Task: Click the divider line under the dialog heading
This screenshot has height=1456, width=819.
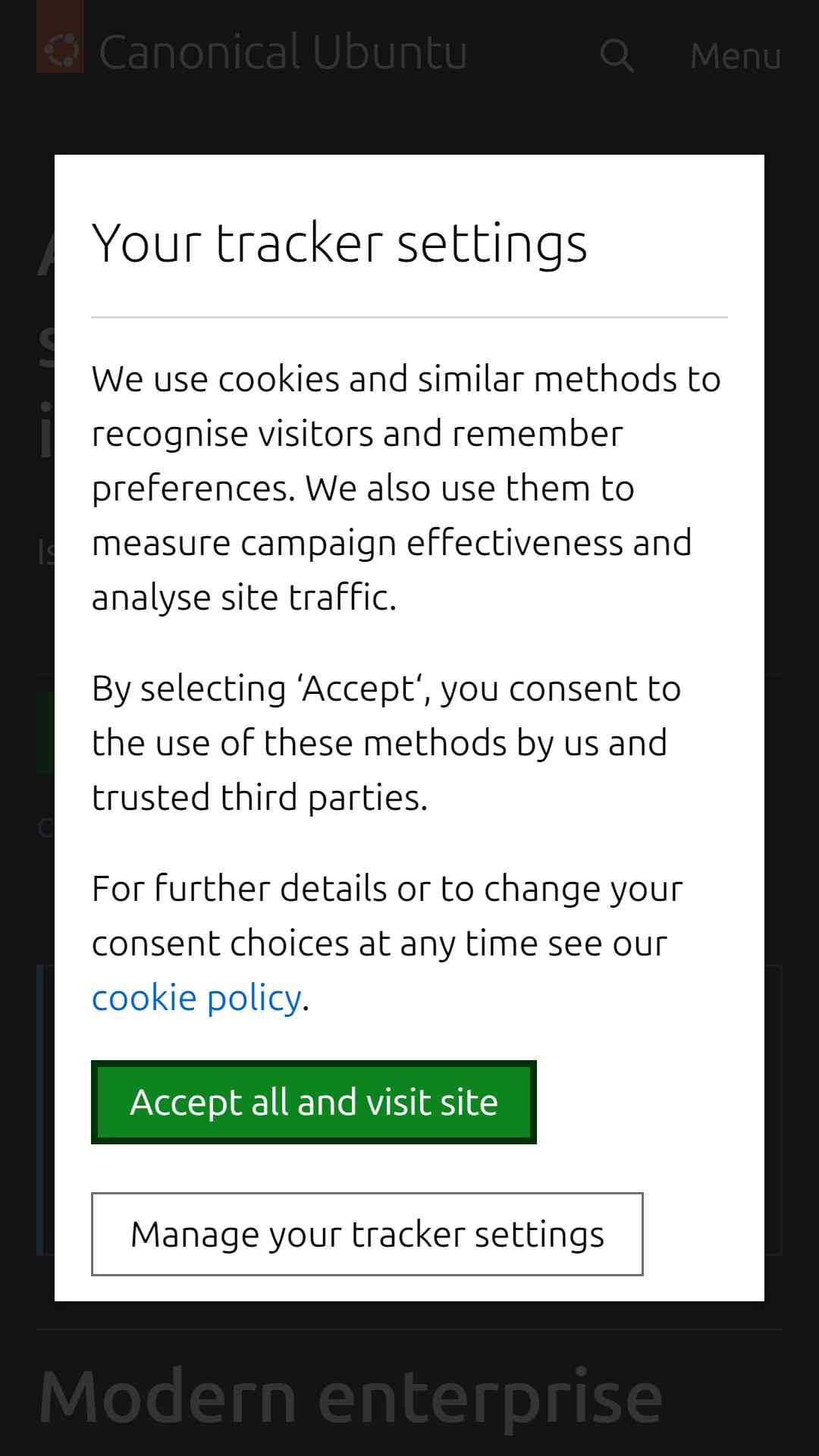Action: coord(409,318)
